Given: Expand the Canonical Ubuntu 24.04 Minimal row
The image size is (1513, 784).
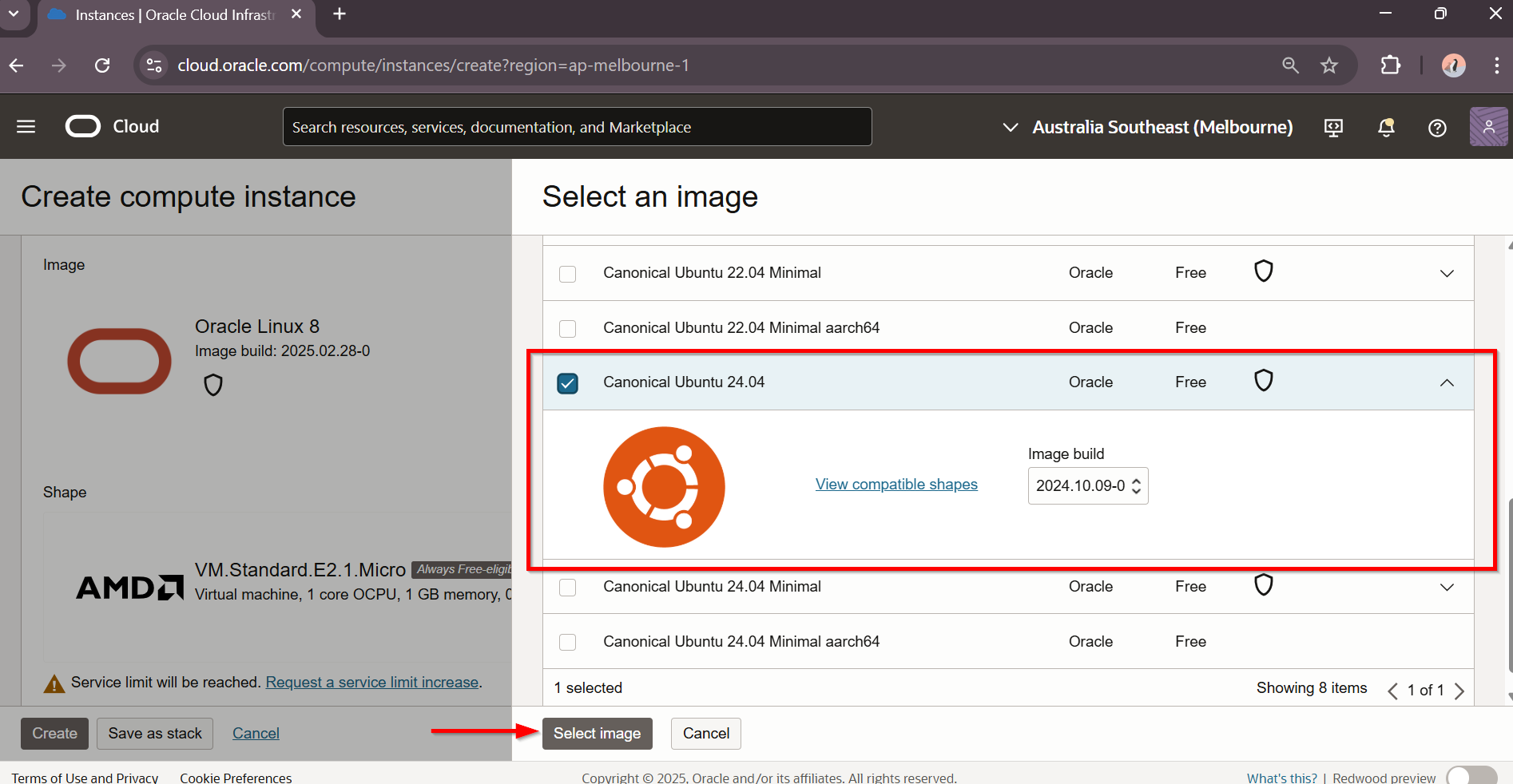Looking at the screenshot, I should pyautogui.click(x=1446, y=588).
